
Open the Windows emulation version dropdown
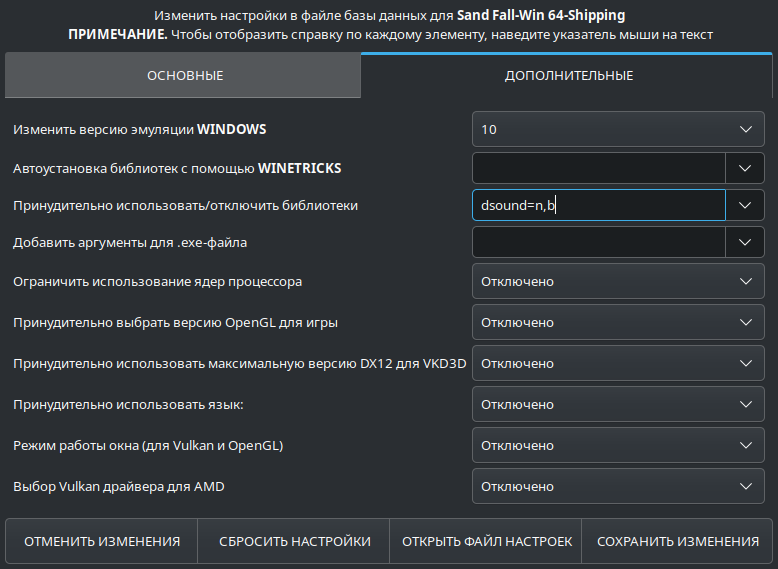pyautogui.click(x=618, y=129)
